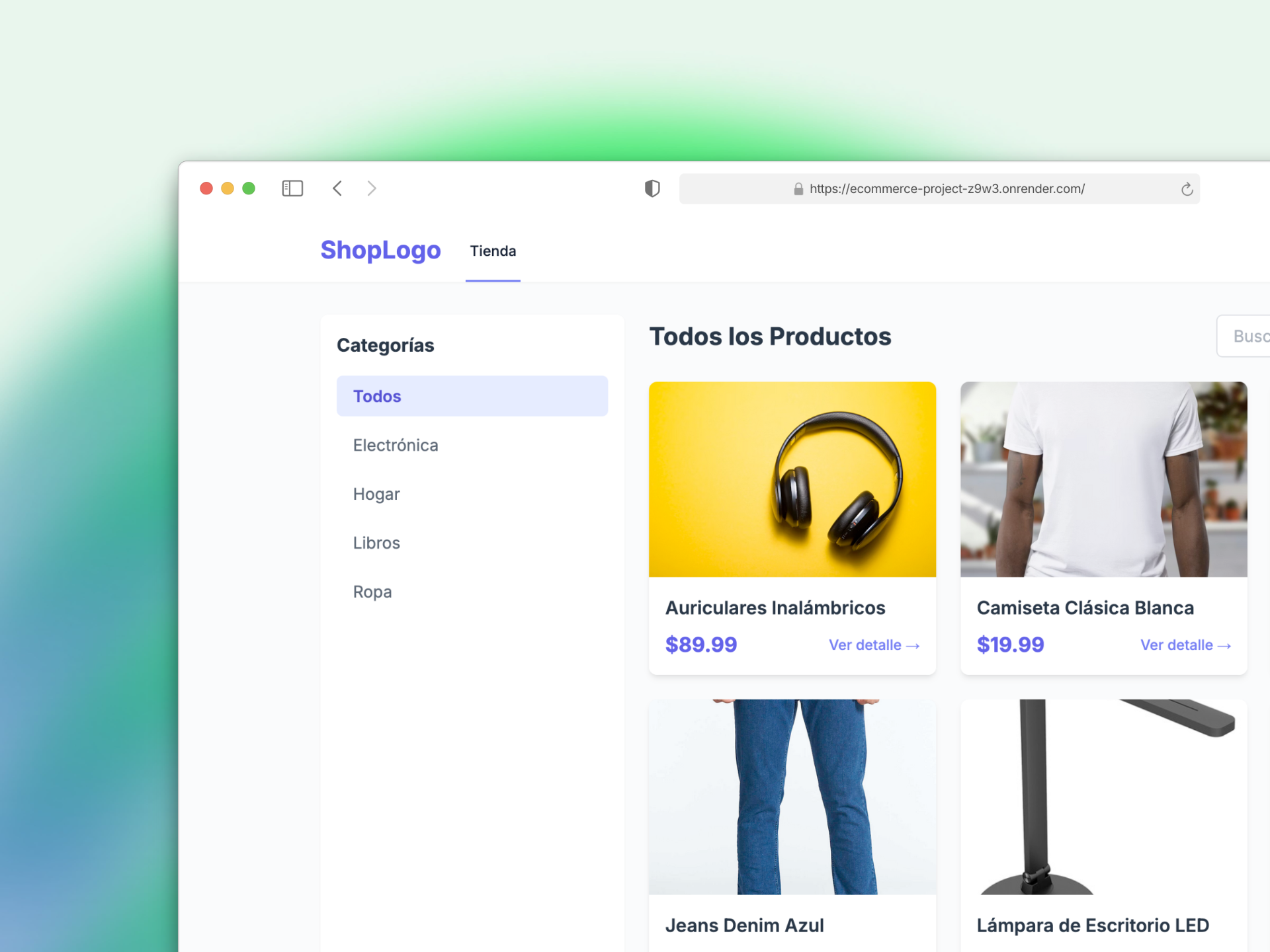Image resolution: width=1270 pixels, height=952 pixels.
Task: Click the padlock icon in the address bar
Action: [798, 189]
